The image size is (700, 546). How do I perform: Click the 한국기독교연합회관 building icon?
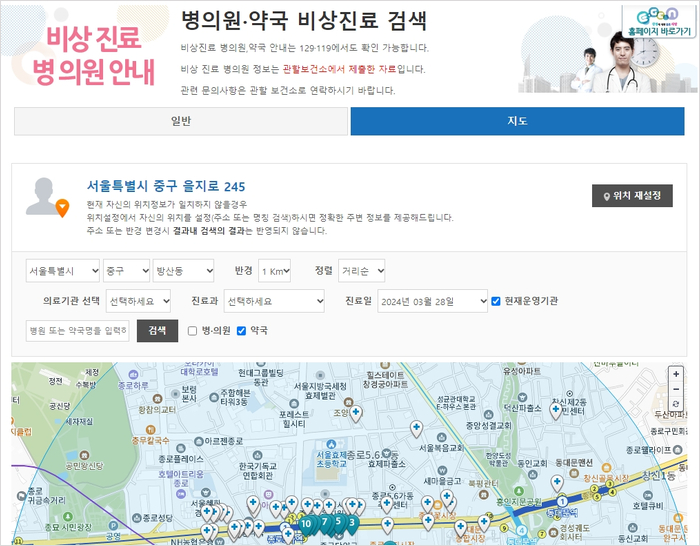(257, 455)
